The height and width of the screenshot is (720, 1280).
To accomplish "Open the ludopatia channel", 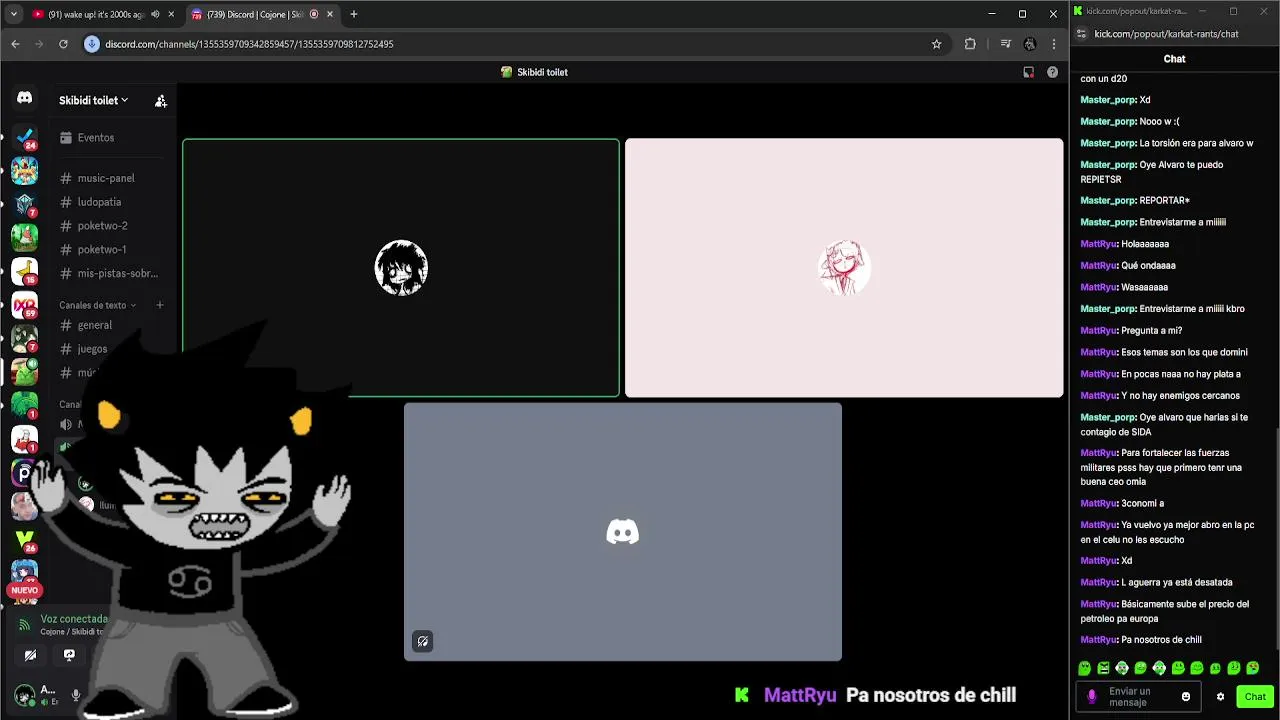I will 90,202.
